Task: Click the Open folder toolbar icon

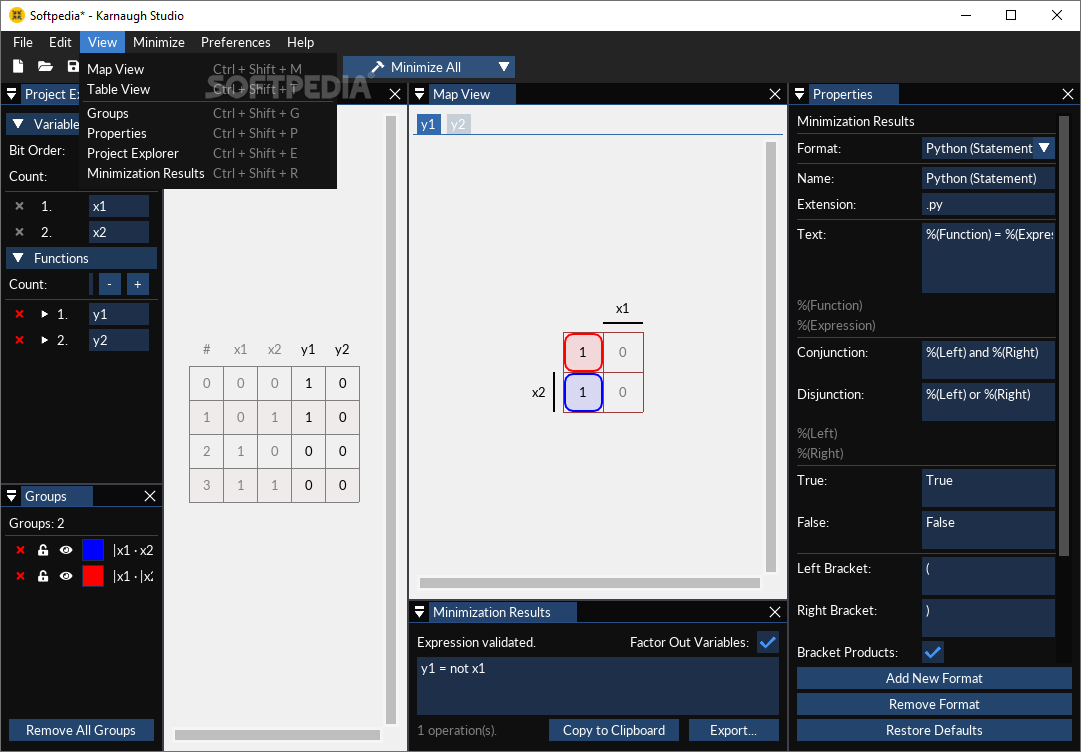Action: coord(46,66)
